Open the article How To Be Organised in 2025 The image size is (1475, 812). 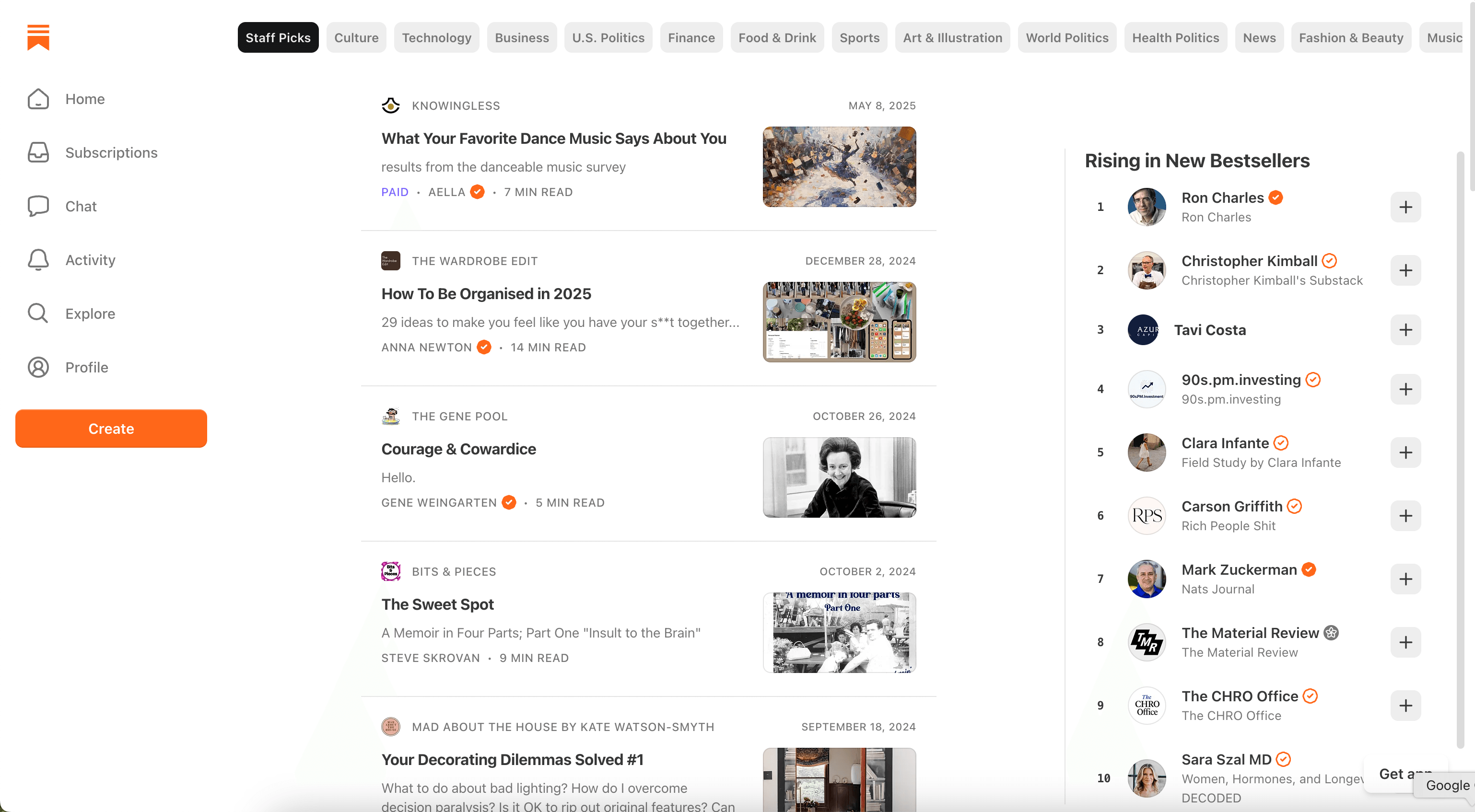[x=486, y=293]
